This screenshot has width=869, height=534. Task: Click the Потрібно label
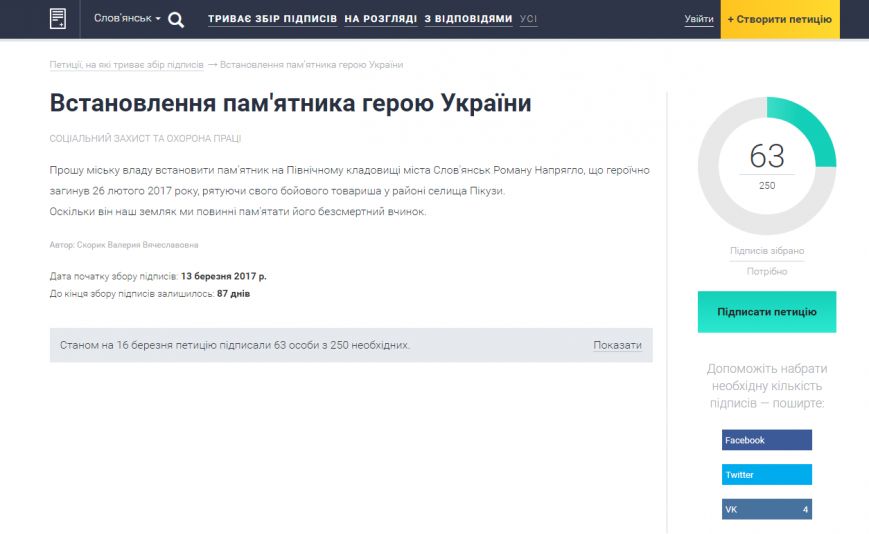click(766, 271)
